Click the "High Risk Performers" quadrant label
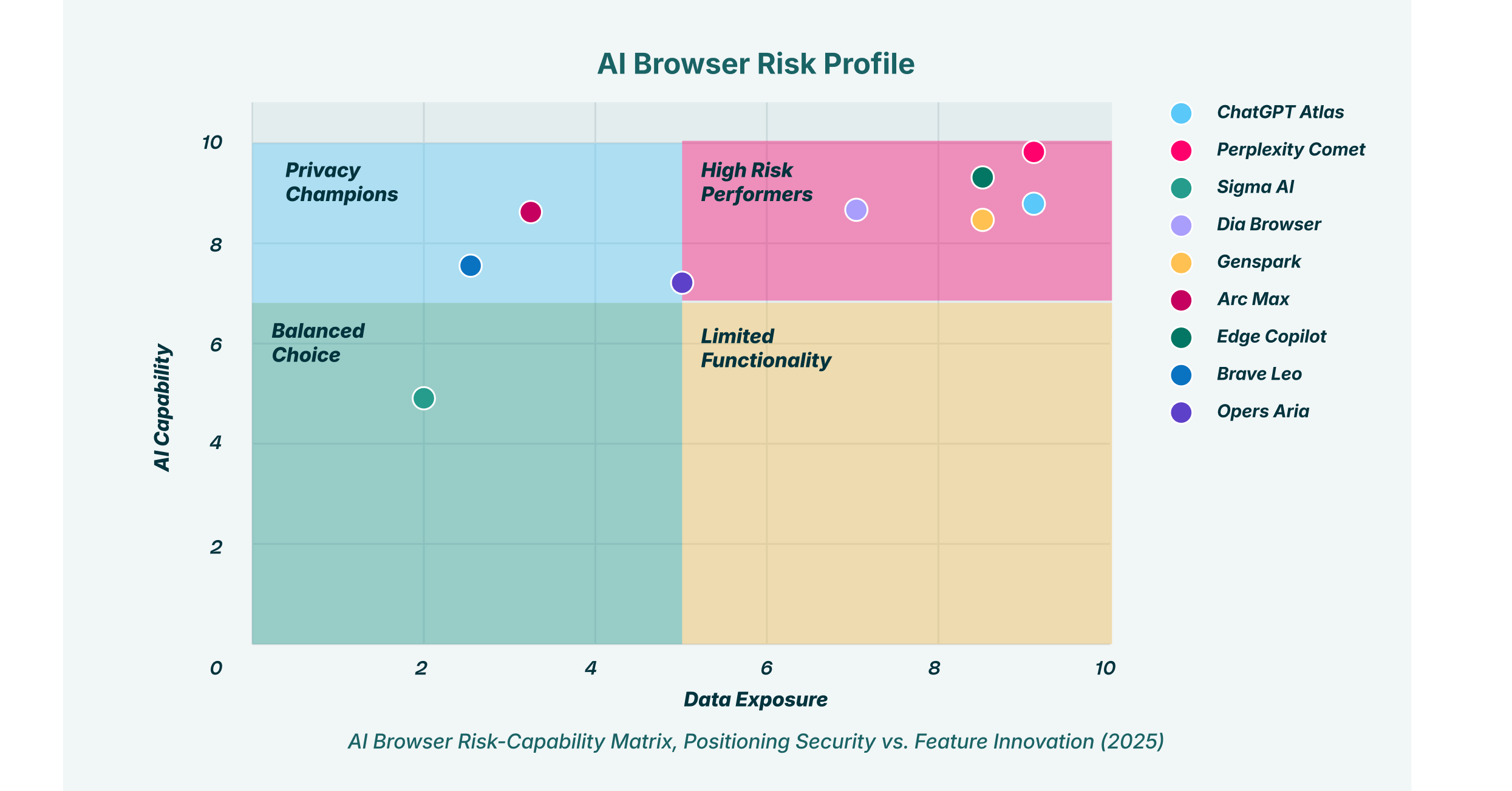 [756, 182]
